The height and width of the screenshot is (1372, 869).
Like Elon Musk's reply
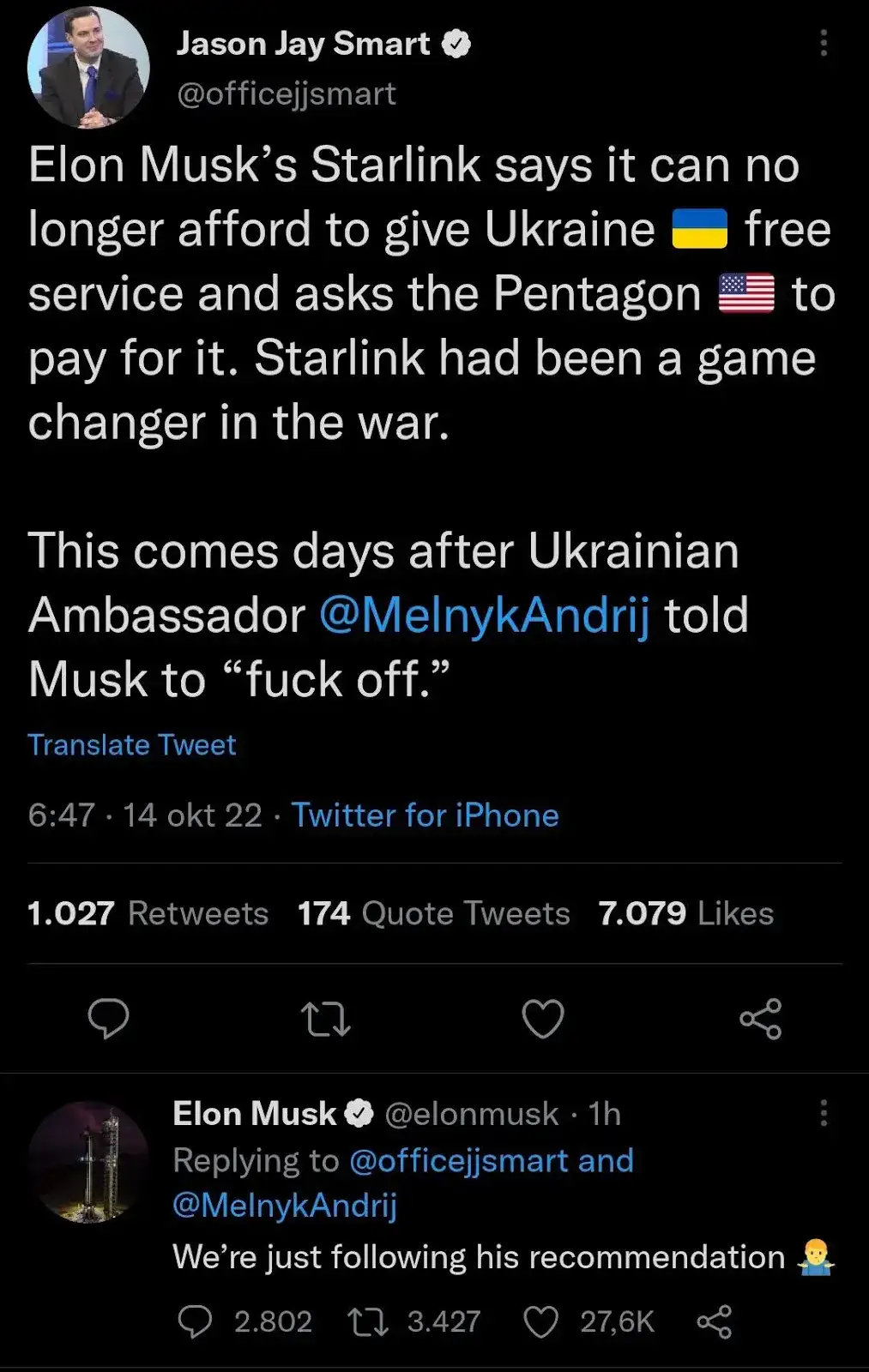click(x=541, y=1322)
